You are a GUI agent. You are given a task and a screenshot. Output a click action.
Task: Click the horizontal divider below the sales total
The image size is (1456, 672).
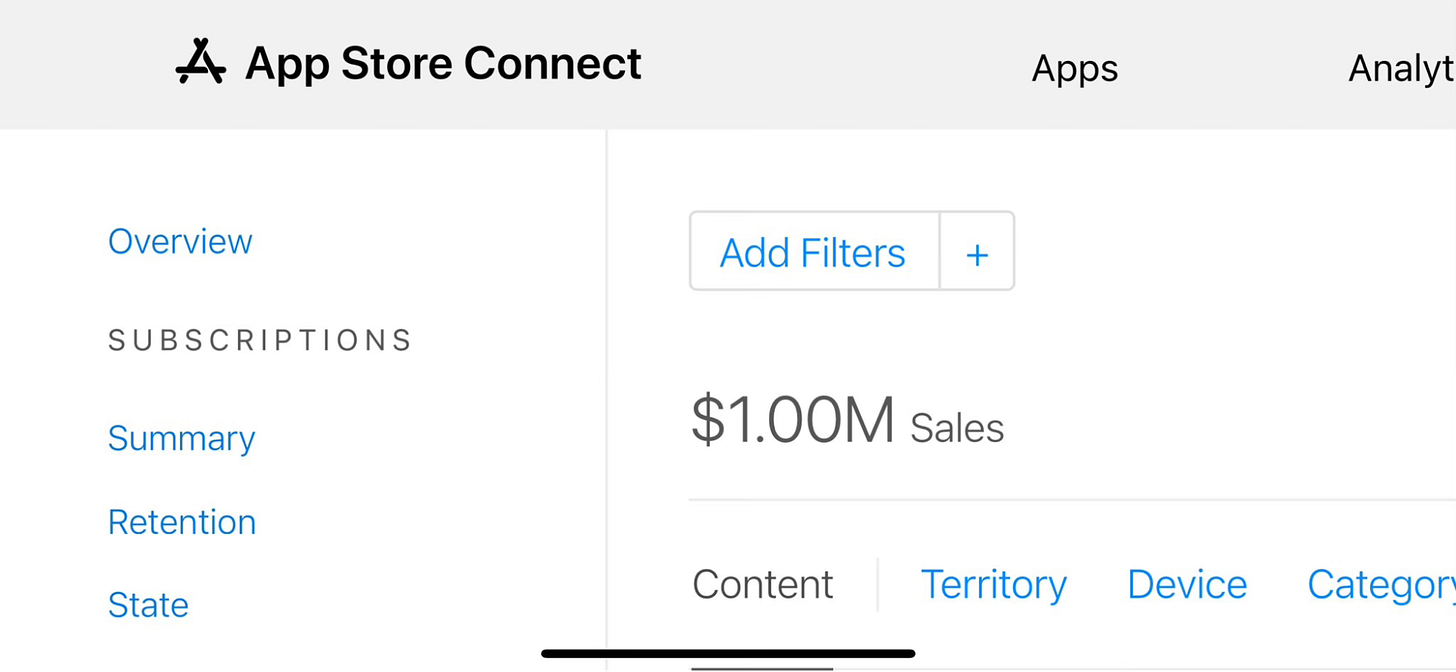click(x=1070, y=499)
